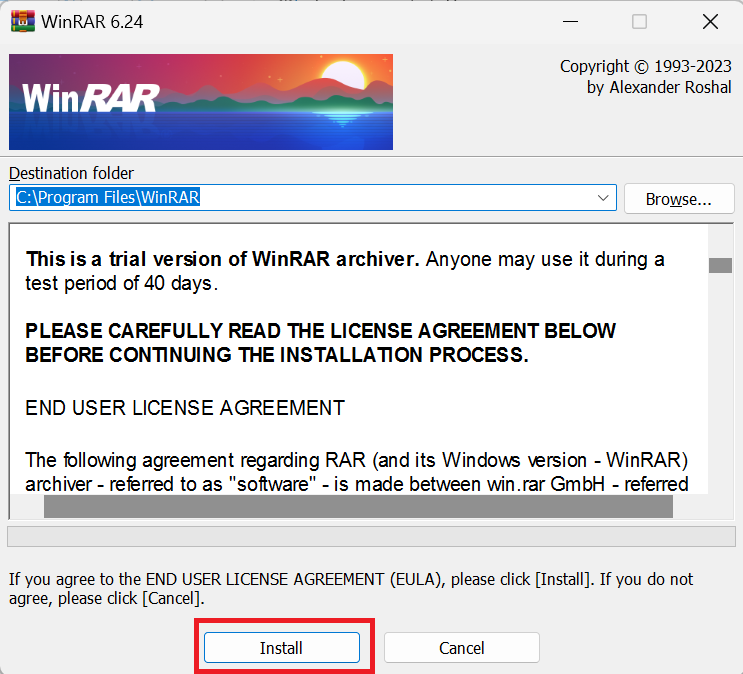Click the Destination folder label
Screen dimensions: 743x674
click(71, 173)
